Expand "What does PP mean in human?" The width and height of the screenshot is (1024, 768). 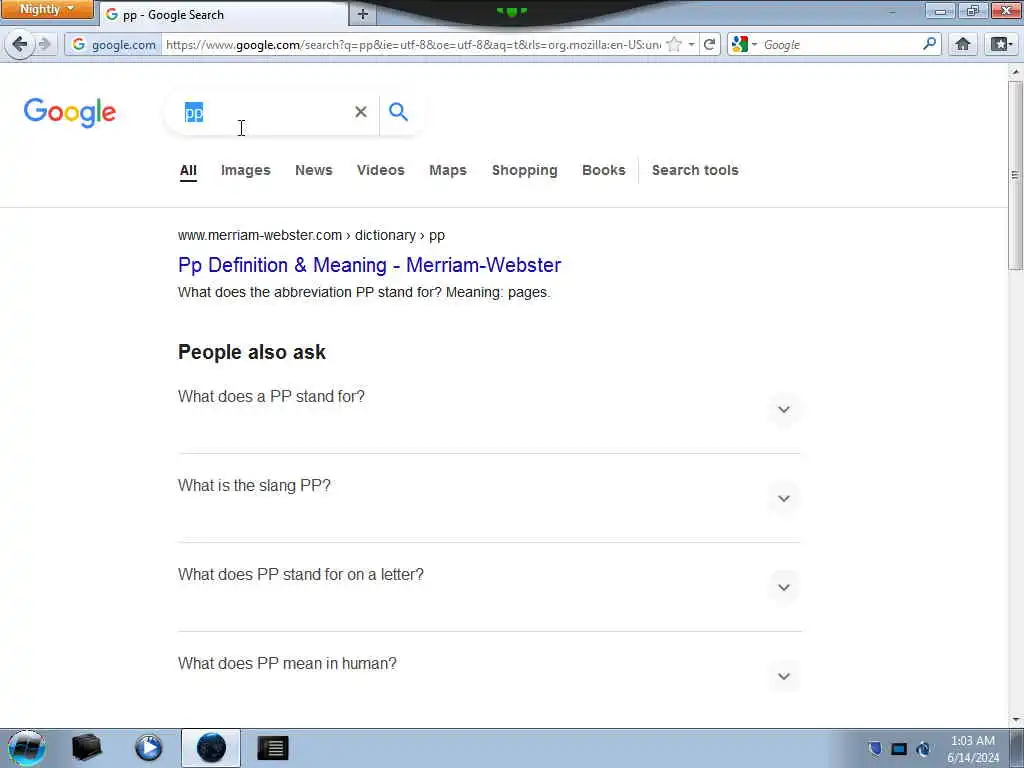coord(784,676)
